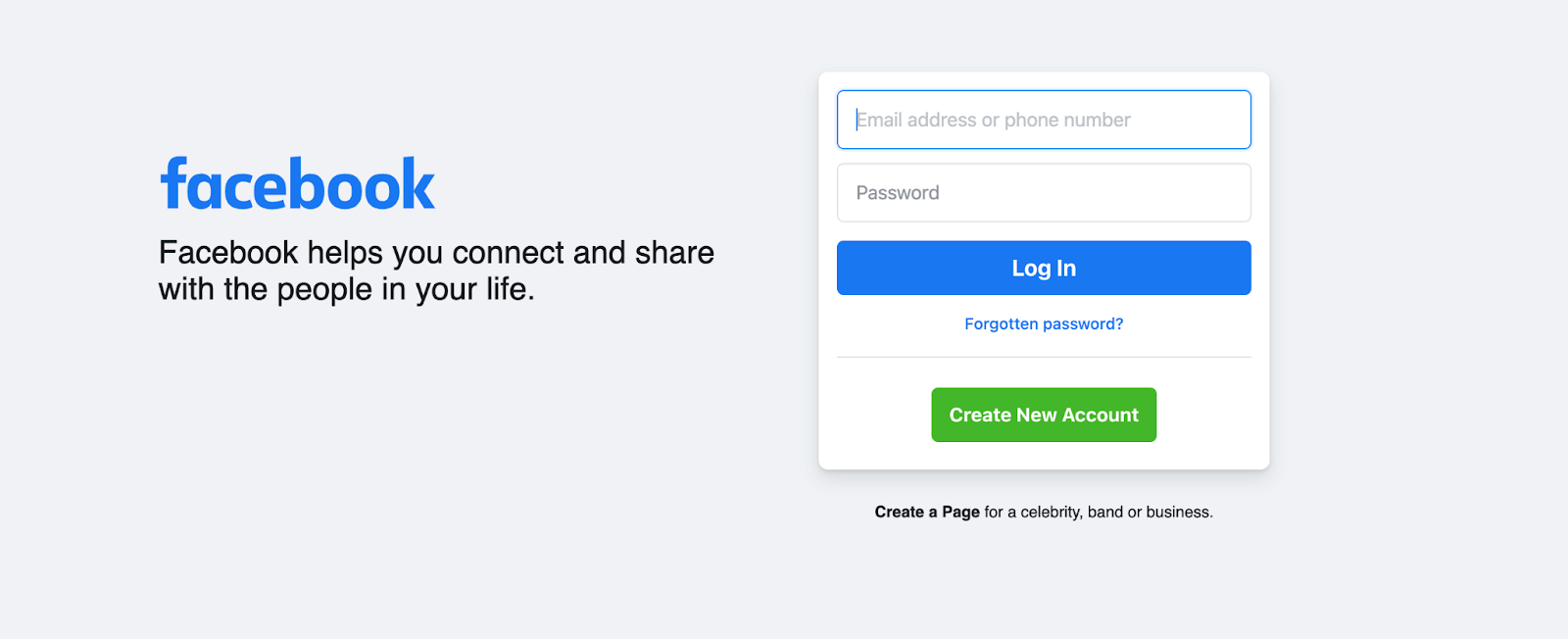
Task: Click the word 'Password' placeholder text
Action: tap(897, 193)
